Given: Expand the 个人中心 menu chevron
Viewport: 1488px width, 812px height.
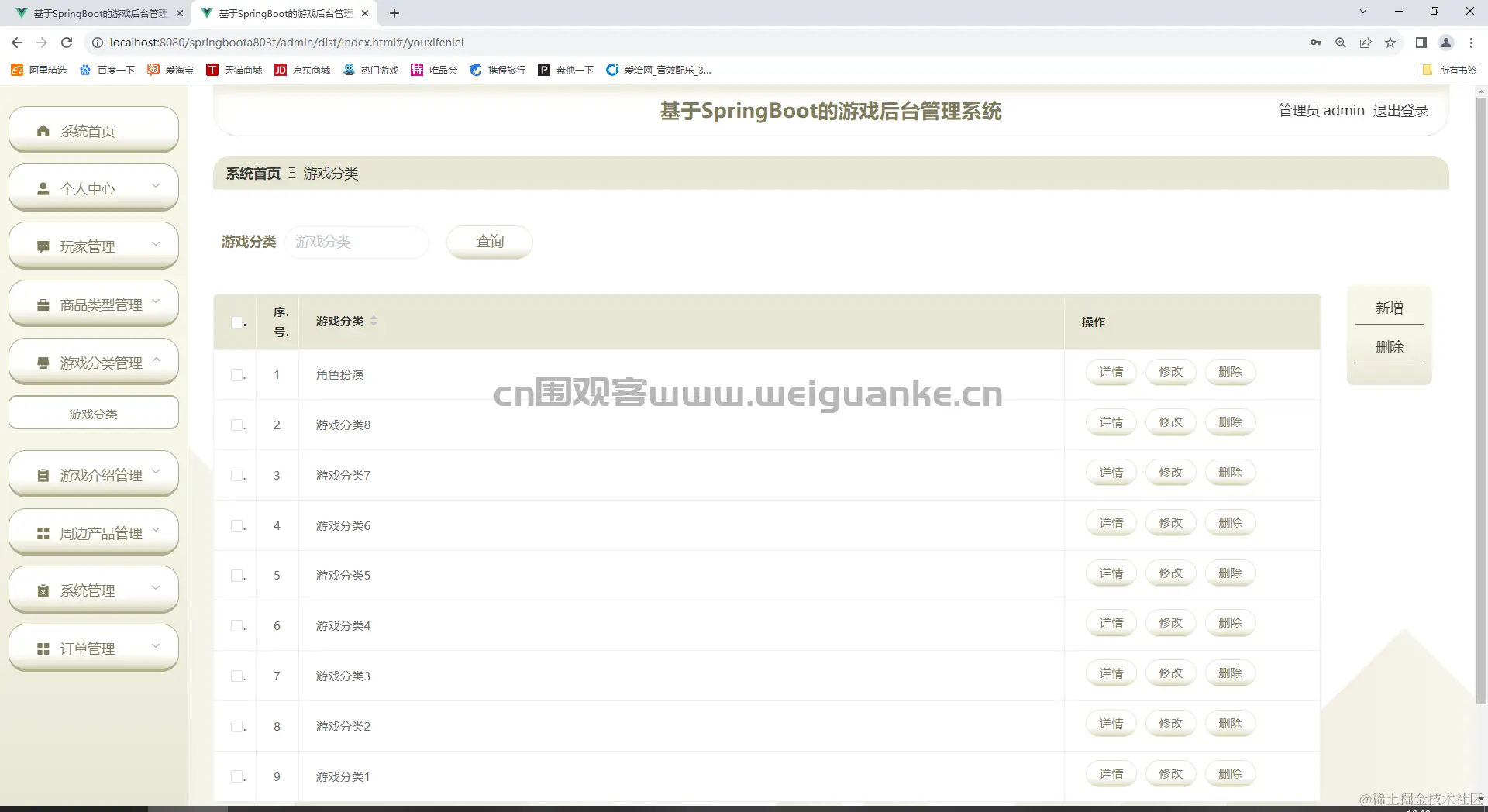Looking at the screenshot, I should [156, 186].
